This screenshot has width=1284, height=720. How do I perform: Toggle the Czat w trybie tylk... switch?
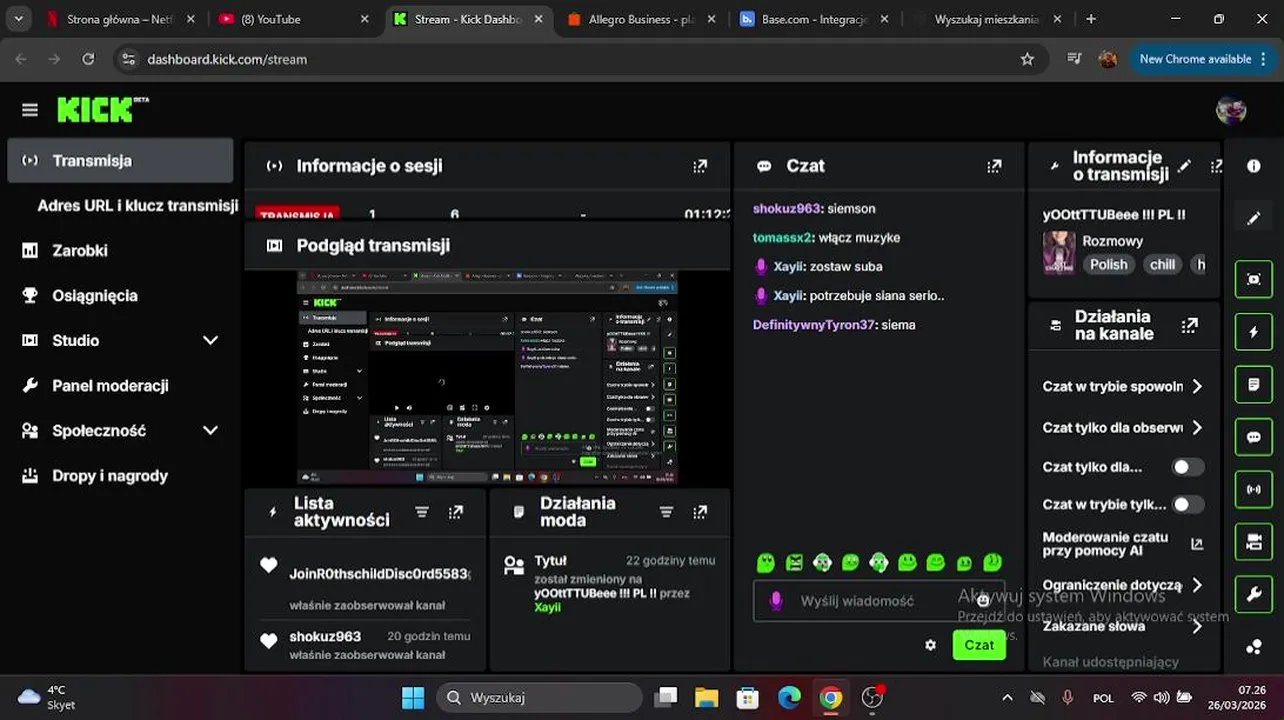1188,505
